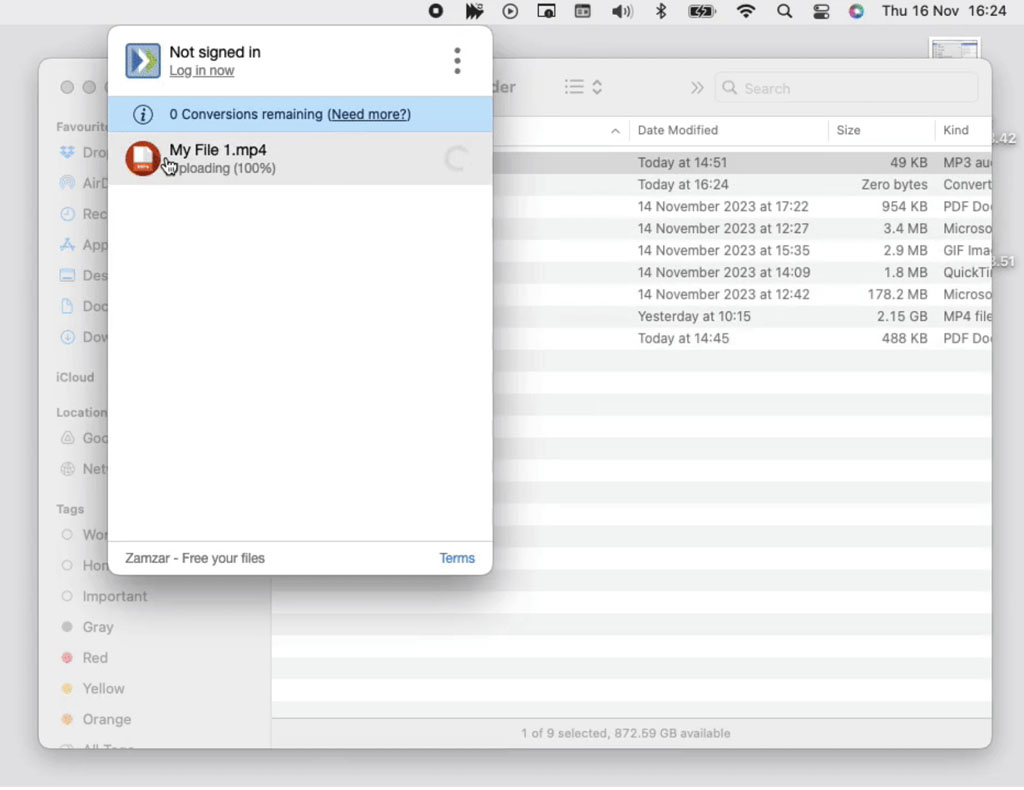
Task: Open the battery status menu
Action: click(x=702, y=11)
